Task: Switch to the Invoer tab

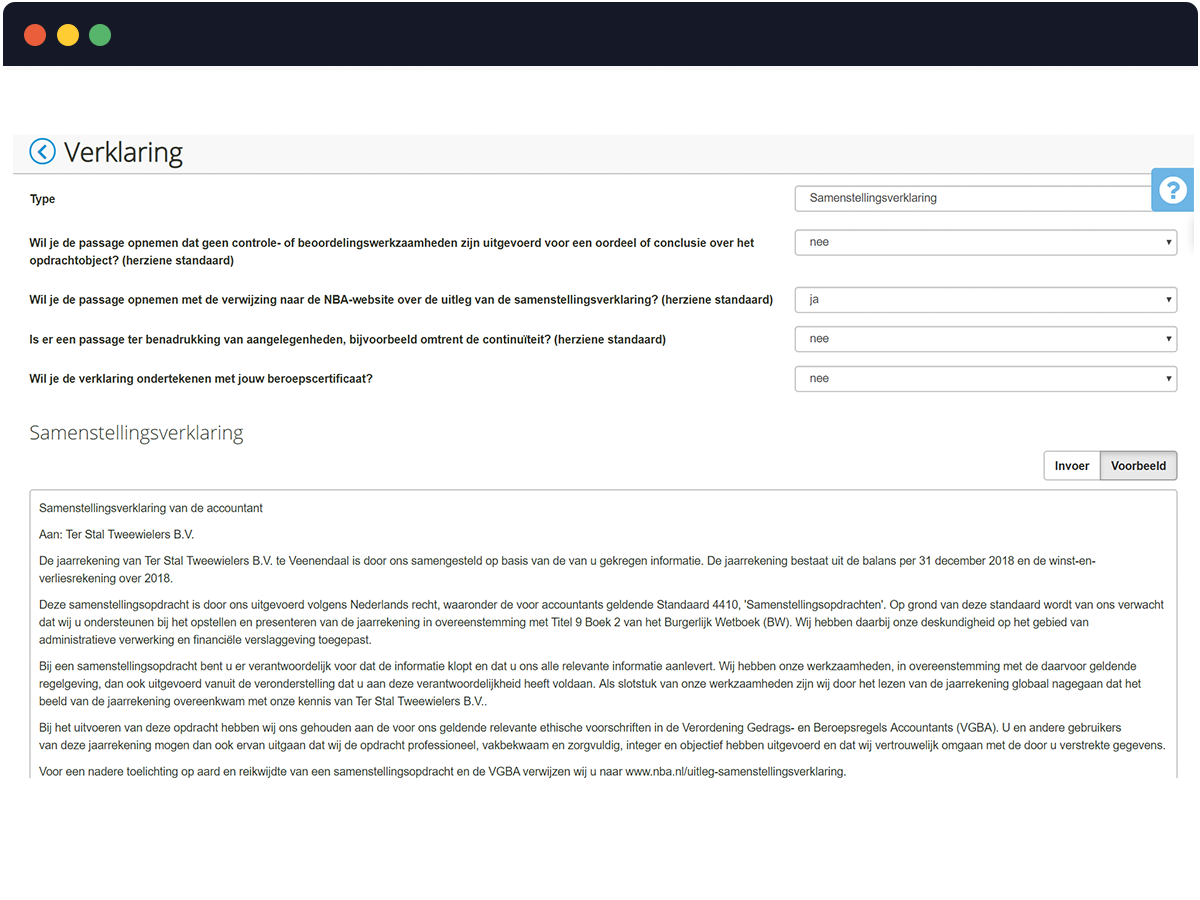Action: [x=1071, y=466]
